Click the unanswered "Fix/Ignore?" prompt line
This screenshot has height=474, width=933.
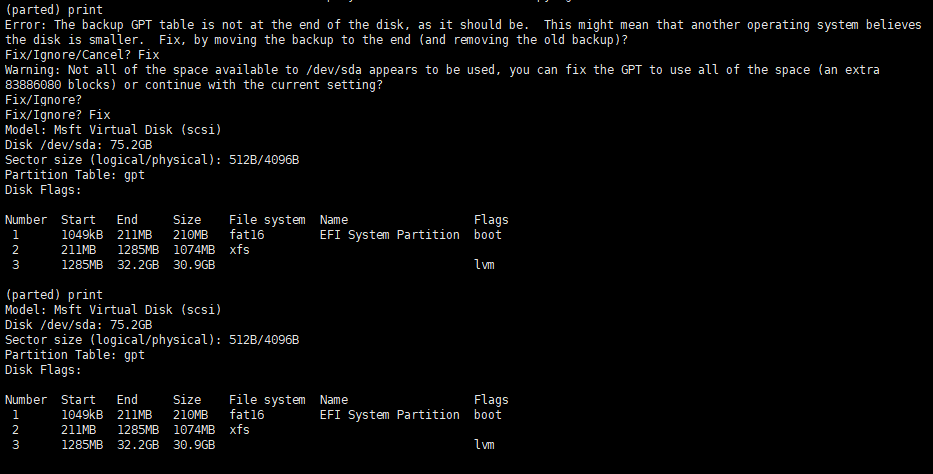click(44, 100)
